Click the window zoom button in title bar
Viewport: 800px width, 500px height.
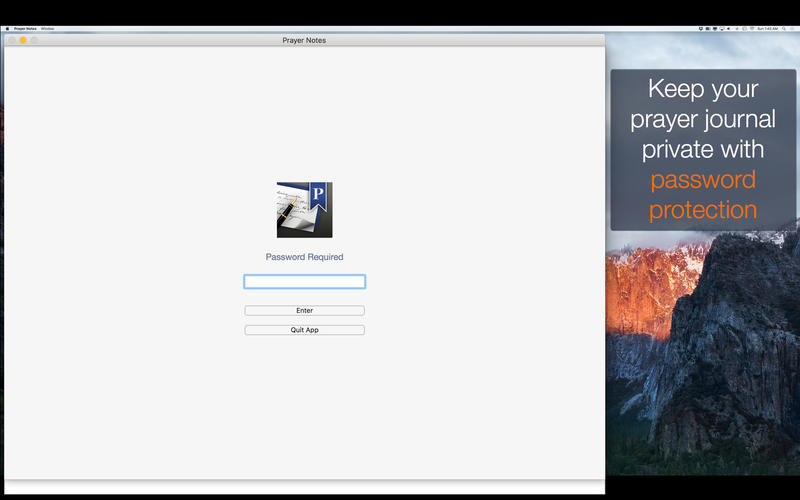33,40
